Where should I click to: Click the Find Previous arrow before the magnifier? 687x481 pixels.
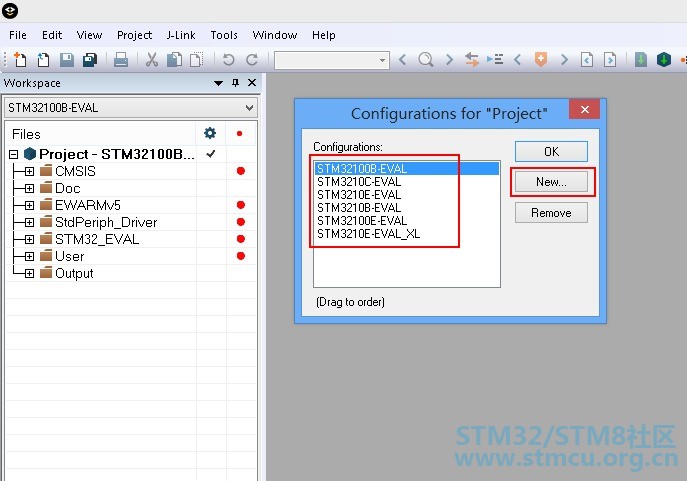pyautogui.click(x=403, y=59)
